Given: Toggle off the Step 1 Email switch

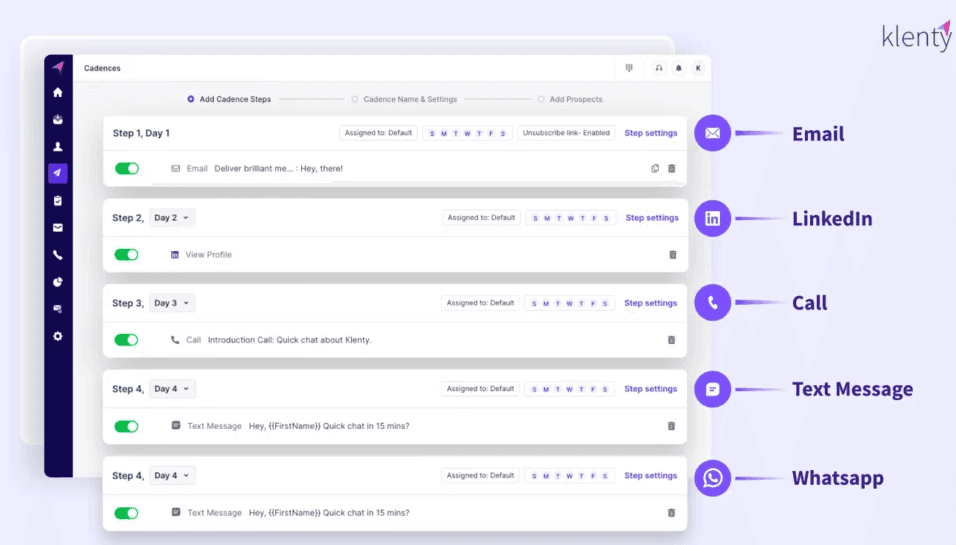Looking at the screenshot, I should tap(127, 168).
